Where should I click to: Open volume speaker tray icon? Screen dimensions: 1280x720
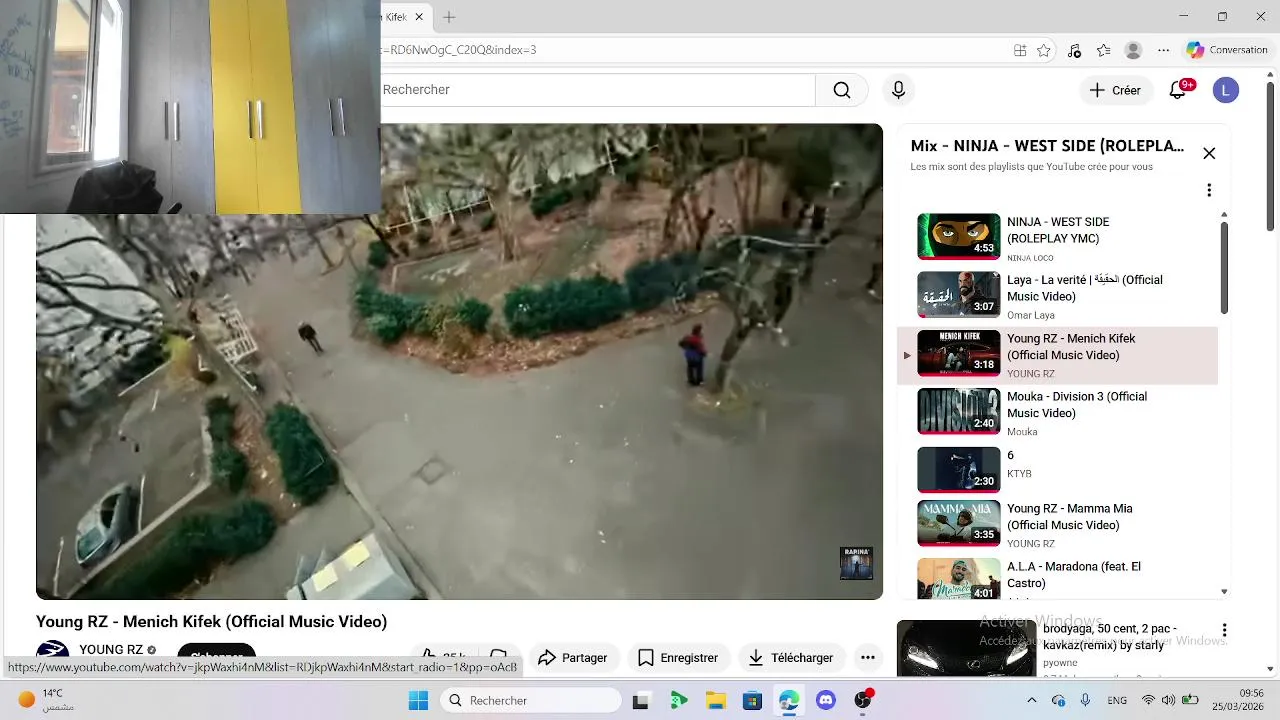coord(1168,701)
